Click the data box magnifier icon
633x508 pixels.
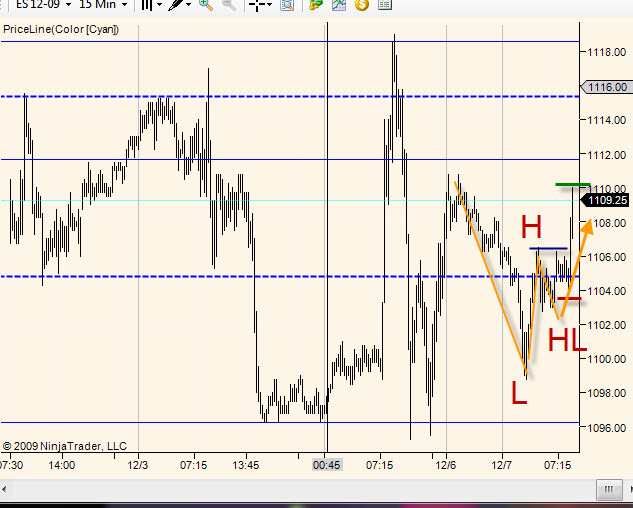(x=287, y=4)
